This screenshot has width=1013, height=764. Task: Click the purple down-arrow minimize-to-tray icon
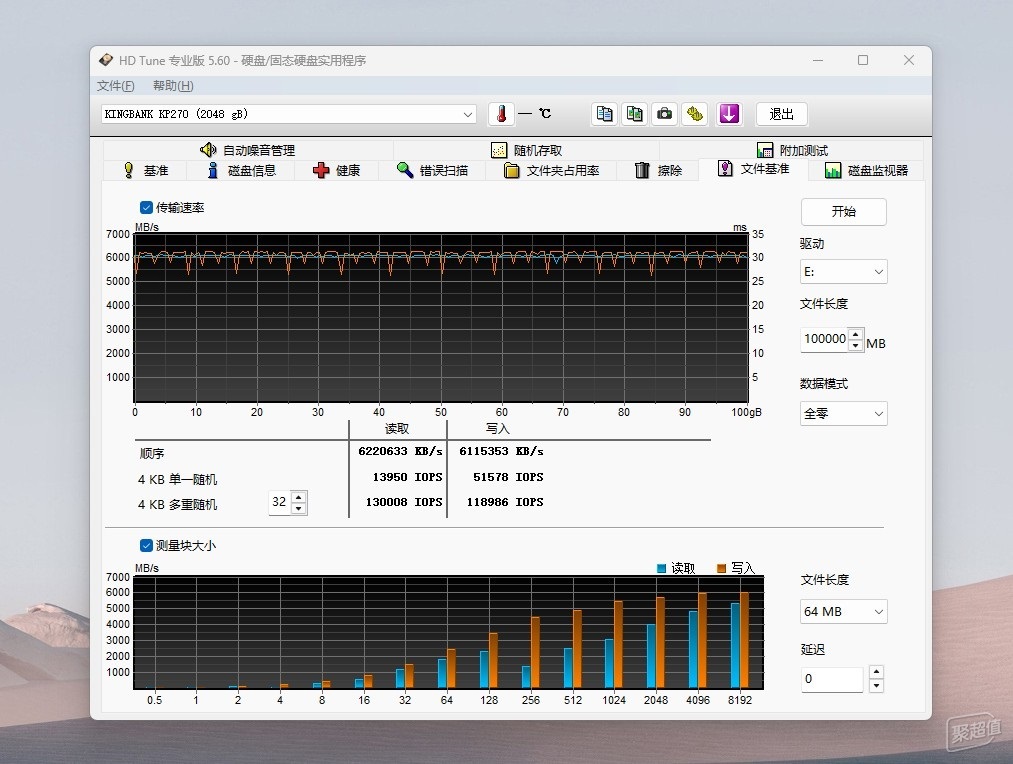click(729, 114)
